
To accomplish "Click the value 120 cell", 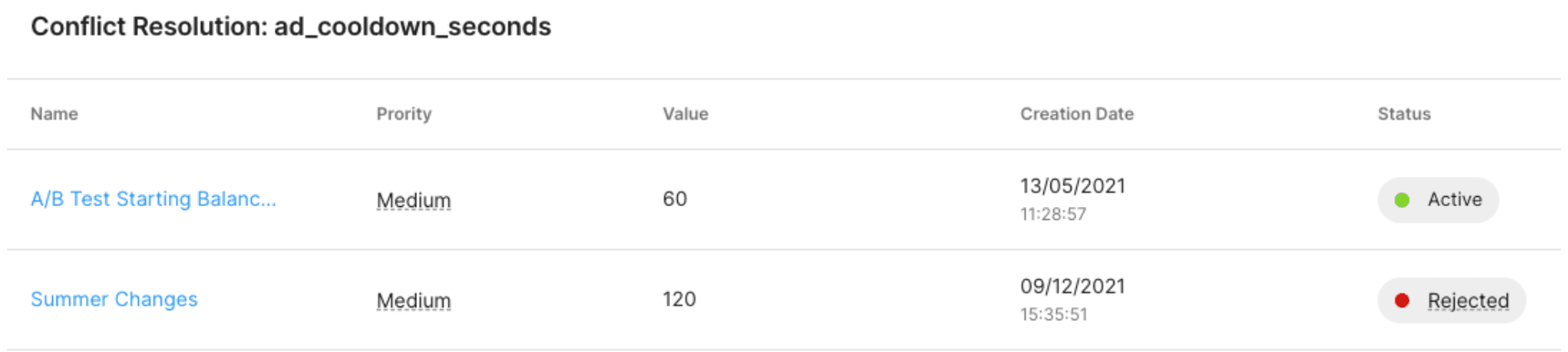I will (679, 299).
